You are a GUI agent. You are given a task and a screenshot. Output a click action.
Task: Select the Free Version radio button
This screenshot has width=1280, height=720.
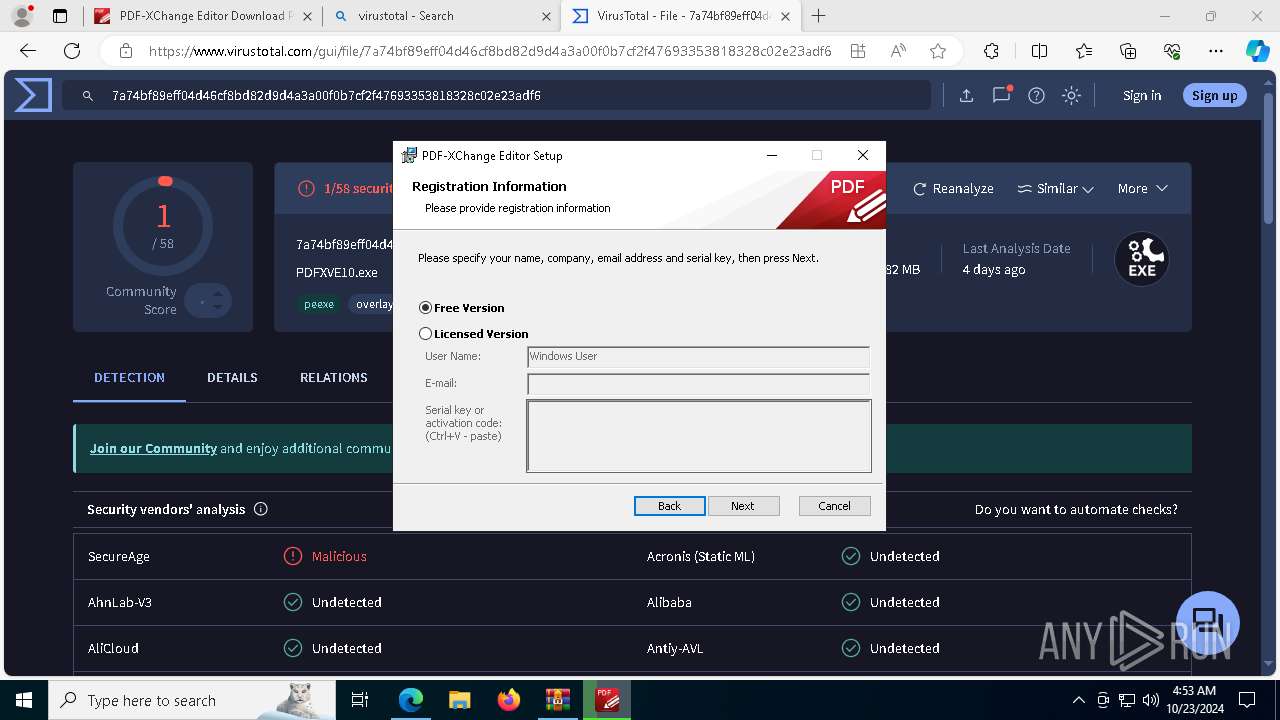coord(426,308)
